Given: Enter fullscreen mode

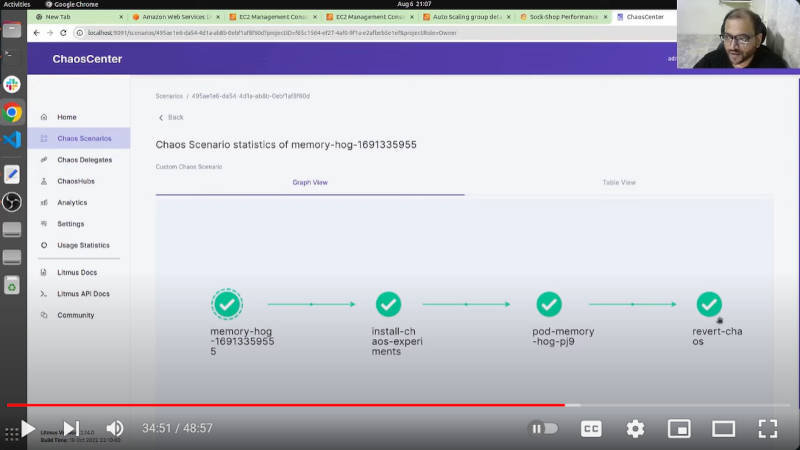Looking at the screenshot, I should (768, 429).
